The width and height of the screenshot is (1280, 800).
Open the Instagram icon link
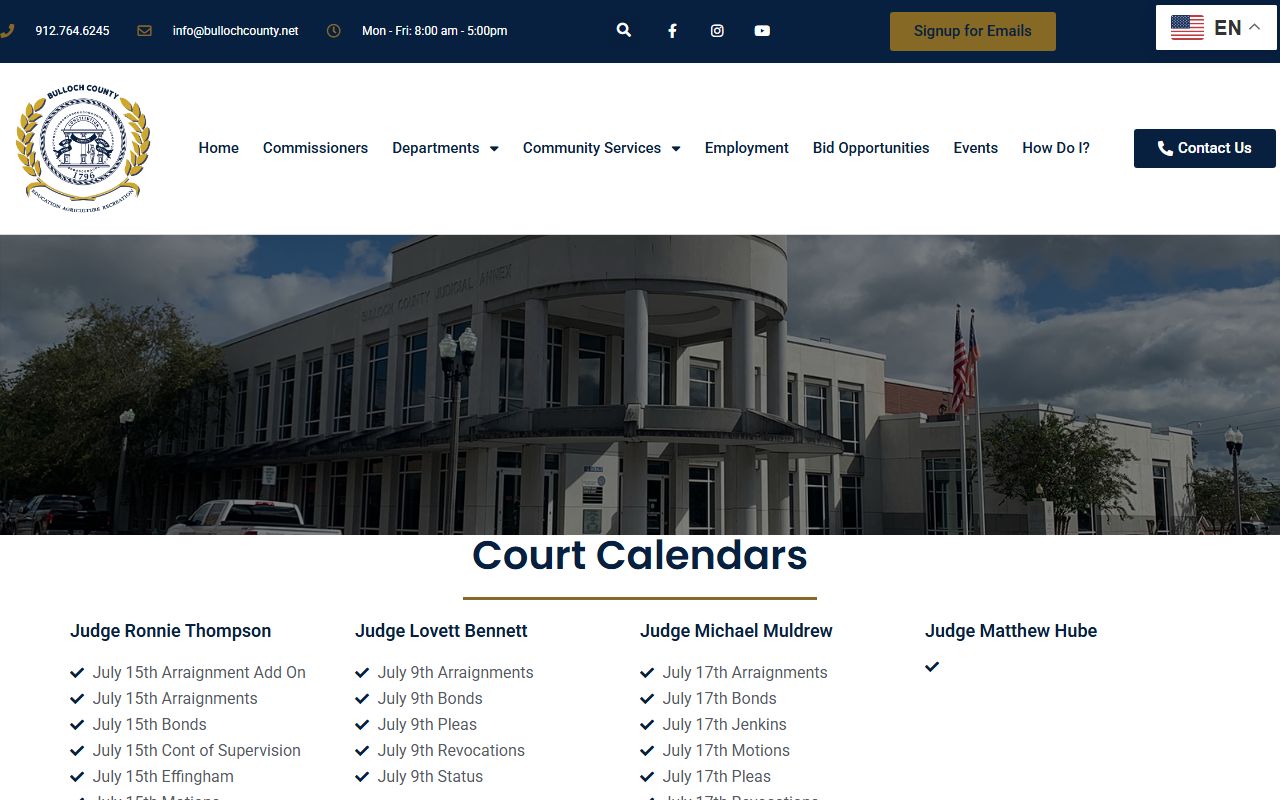(717, 31)
